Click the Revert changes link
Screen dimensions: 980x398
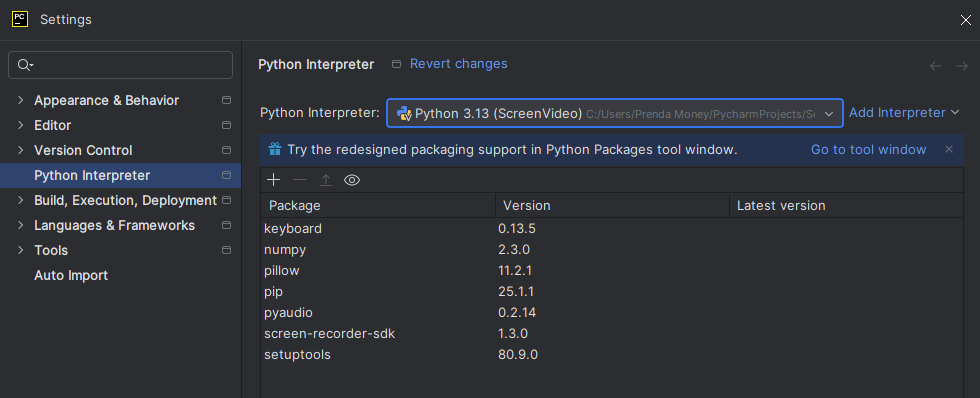(458, 64)
